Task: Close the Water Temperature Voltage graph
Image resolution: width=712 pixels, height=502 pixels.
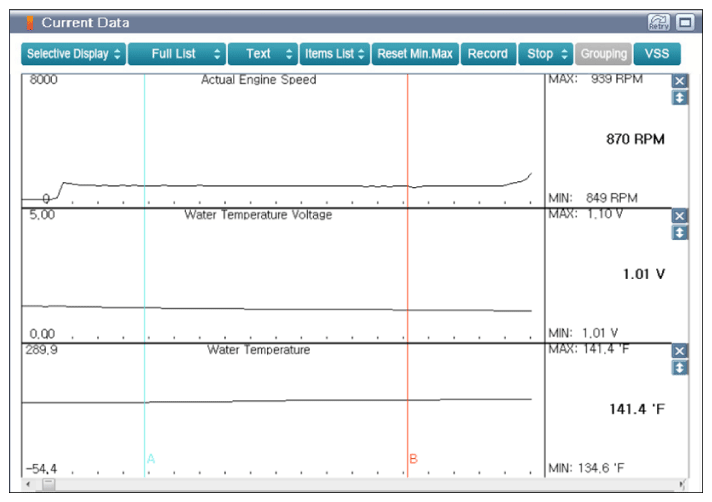Action: [x=679, y=216]
